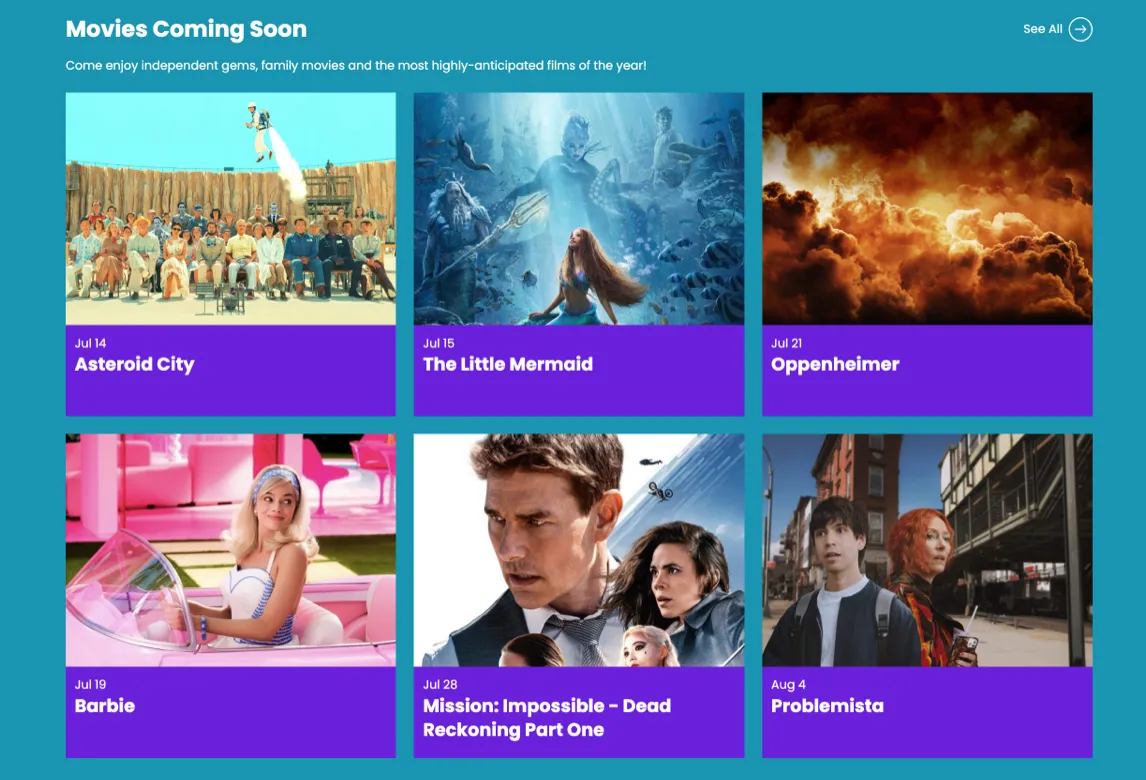View the Oppenheimer fiery cloud poster
Screen dimensions: 1146x780
(x=927, y=208)
